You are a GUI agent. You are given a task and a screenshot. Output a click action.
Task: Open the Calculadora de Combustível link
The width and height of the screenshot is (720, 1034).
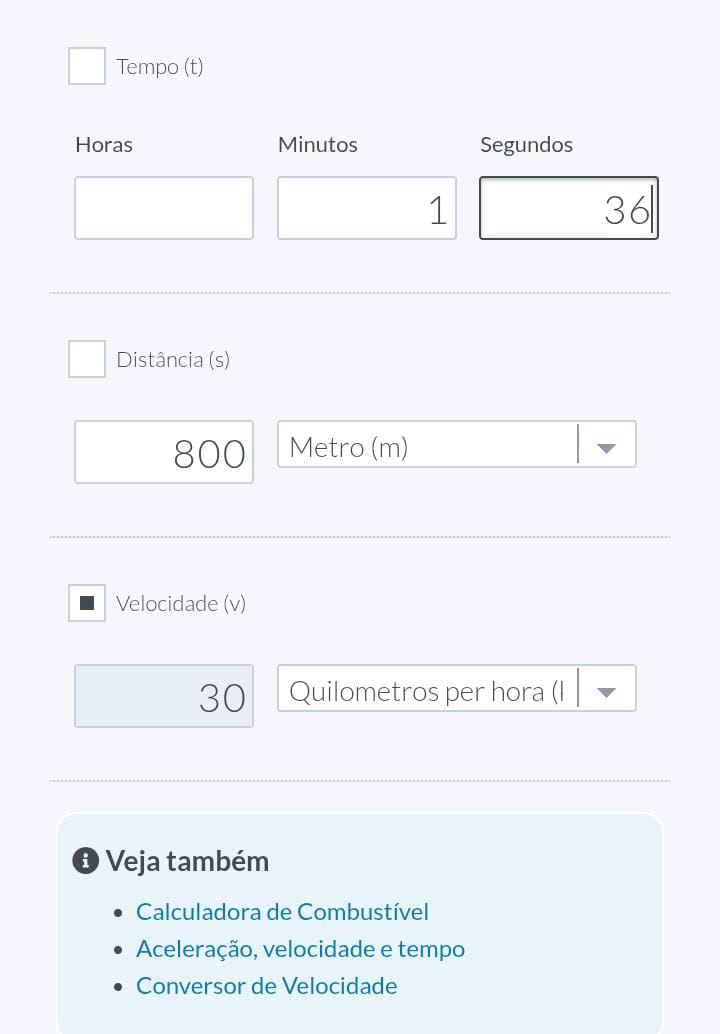point(282,912)
